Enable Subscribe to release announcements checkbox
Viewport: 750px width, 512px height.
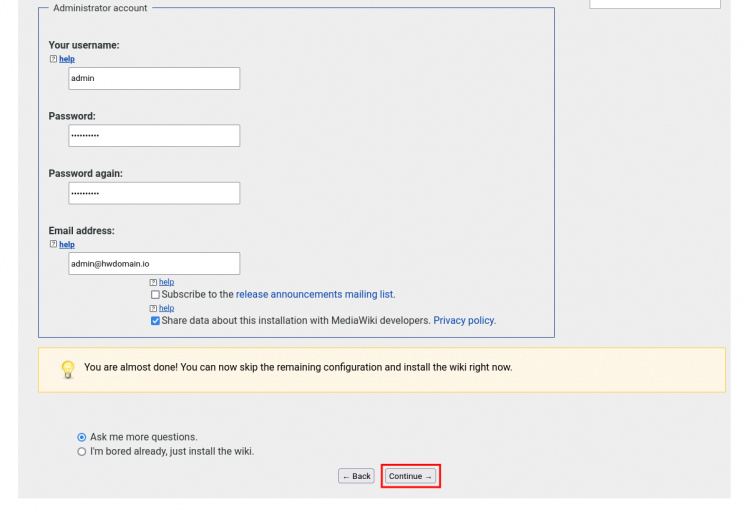[x=155, y=295]
